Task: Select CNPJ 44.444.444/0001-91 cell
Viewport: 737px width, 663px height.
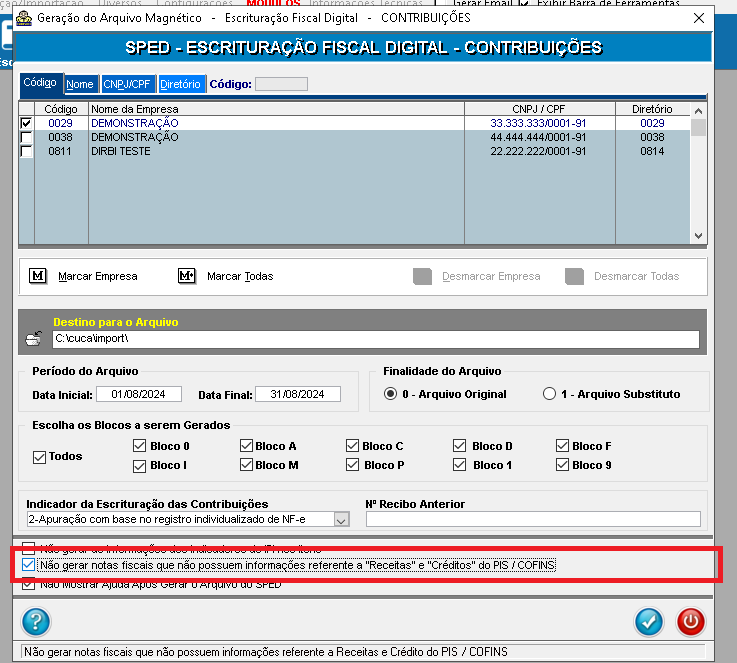Action: (x=538, y=137)
